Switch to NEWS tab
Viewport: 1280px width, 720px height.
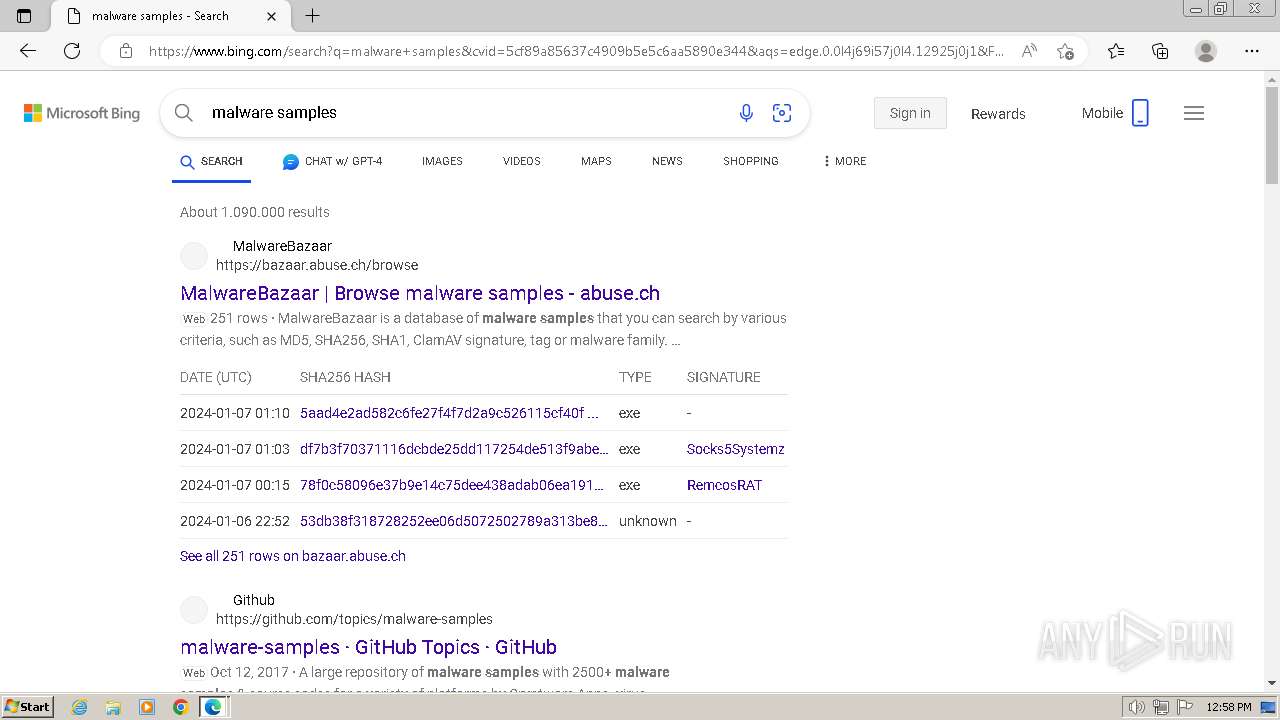point(667,161)
